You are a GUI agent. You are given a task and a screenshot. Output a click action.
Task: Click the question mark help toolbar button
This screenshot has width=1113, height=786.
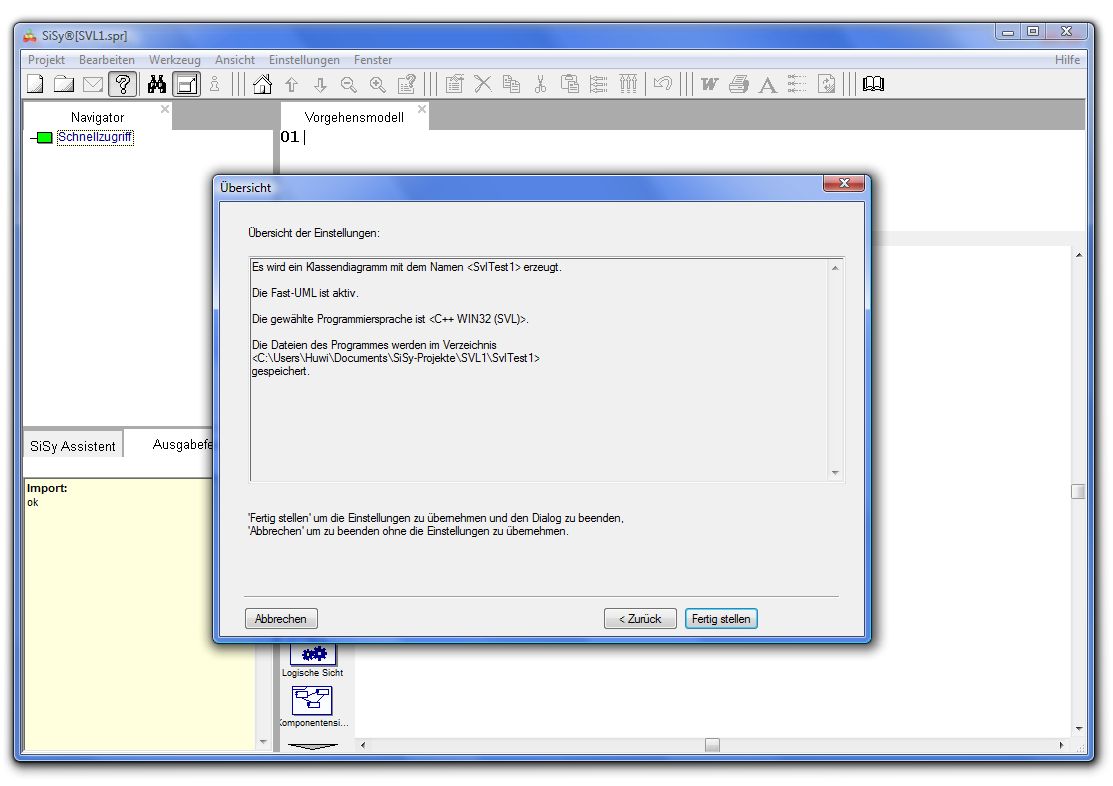point(123,85)
